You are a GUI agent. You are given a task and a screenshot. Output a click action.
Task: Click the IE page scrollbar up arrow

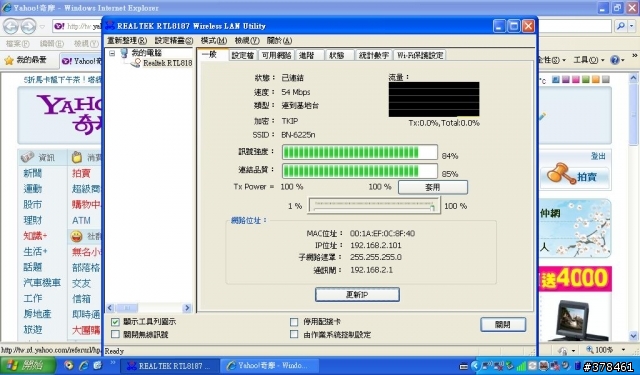click(x=633, y=77)
